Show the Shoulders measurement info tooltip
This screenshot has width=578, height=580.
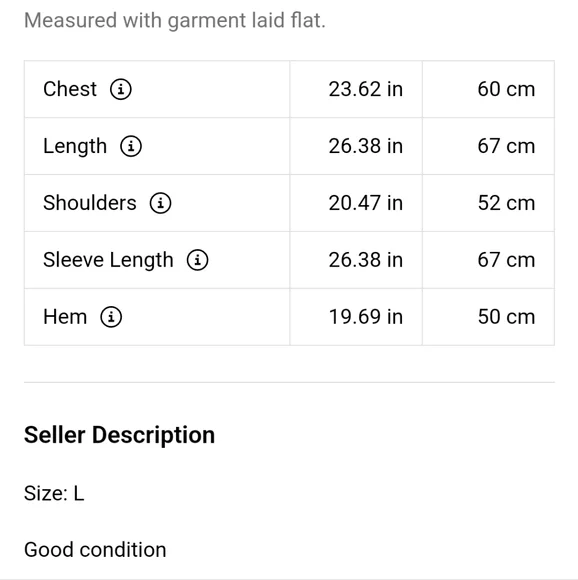[x=160, y=203]
